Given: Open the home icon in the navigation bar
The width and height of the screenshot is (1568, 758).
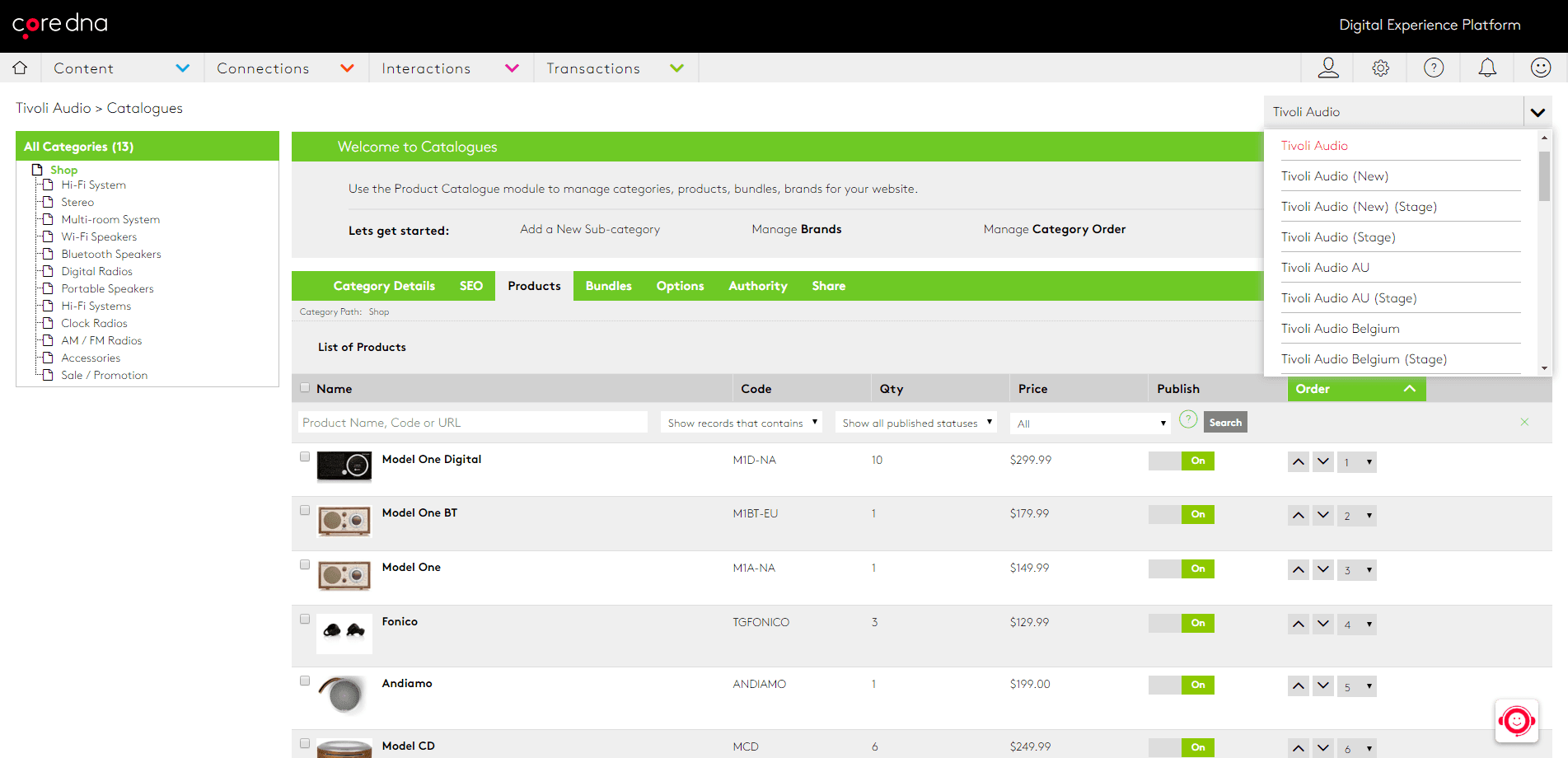Looking at the screenshot, I should pos(20,68).
